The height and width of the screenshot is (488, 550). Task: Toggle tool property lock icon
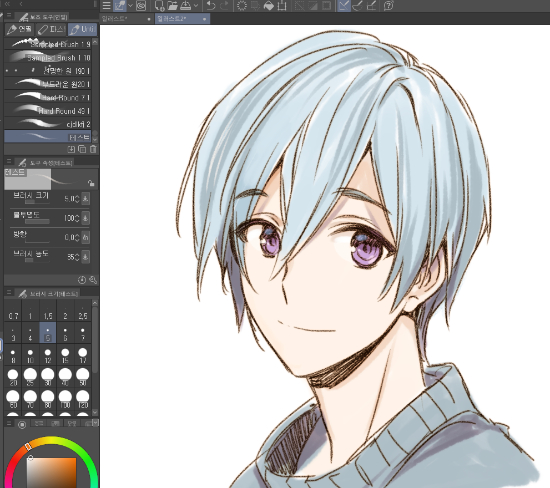[x=91, y=183]
